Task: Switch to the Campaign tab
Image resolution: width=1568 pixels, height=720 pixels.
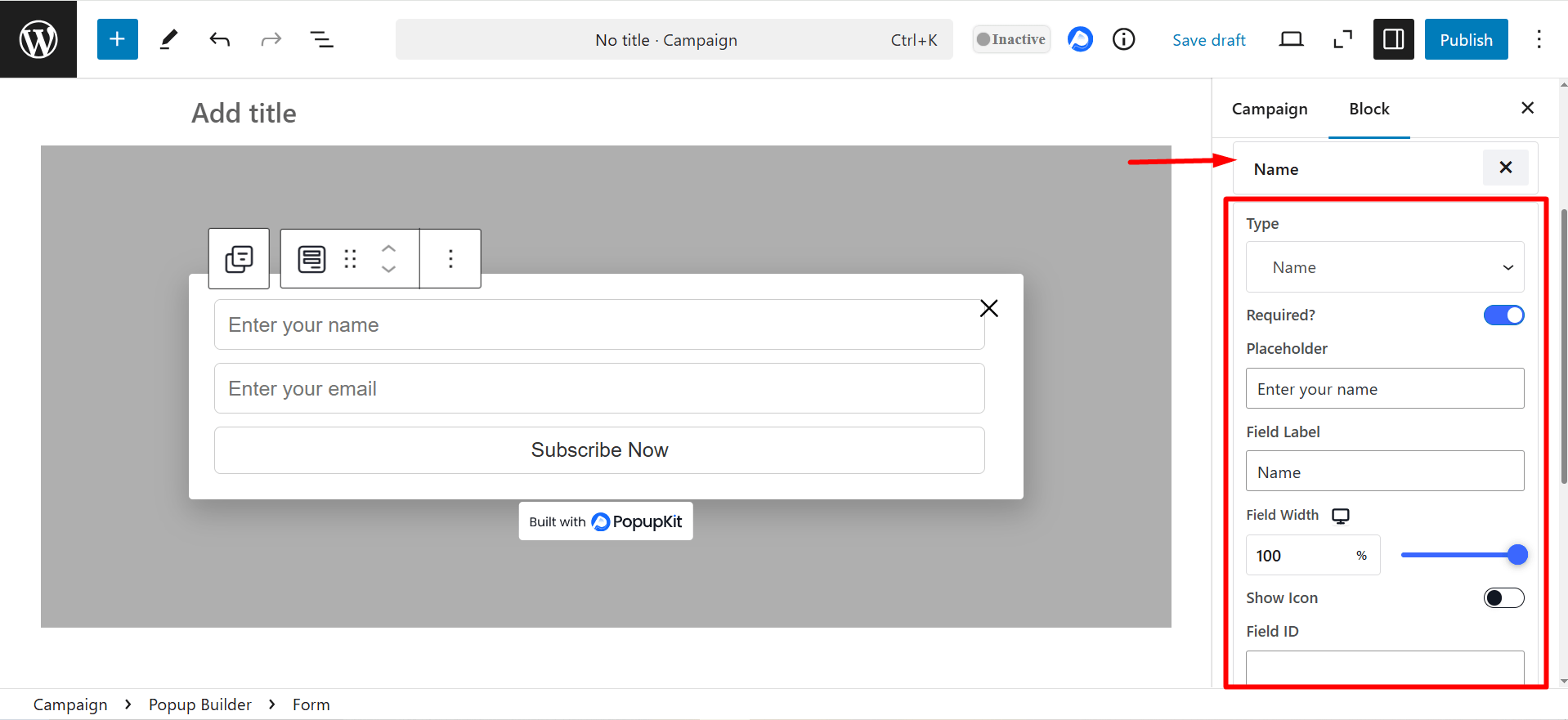Action: point(1269,109)
